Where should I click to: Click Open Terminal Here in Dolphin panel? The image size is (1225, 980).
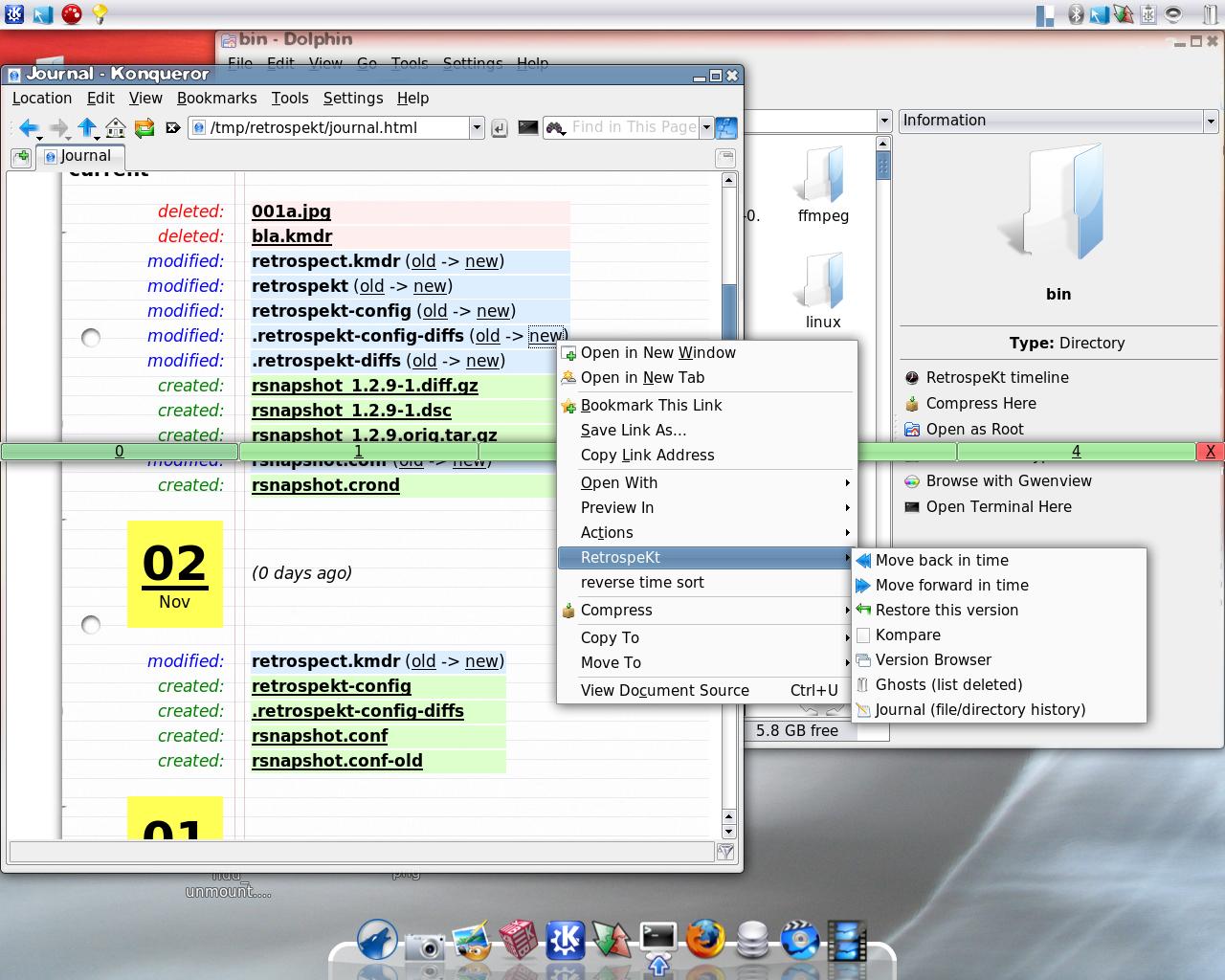pyautogui.click(x=998, y=507)
